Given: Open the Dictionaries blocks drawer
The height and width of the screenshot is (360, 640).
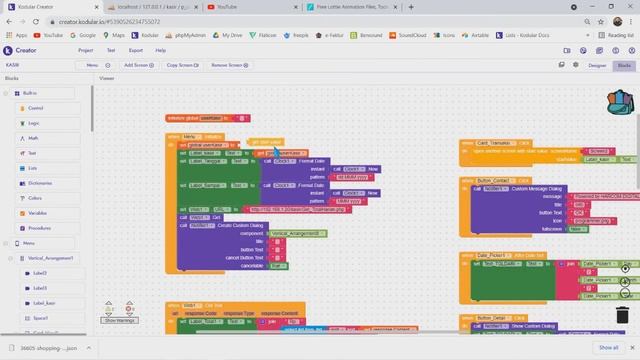Looking at the screenshot, I should (47, 183).
